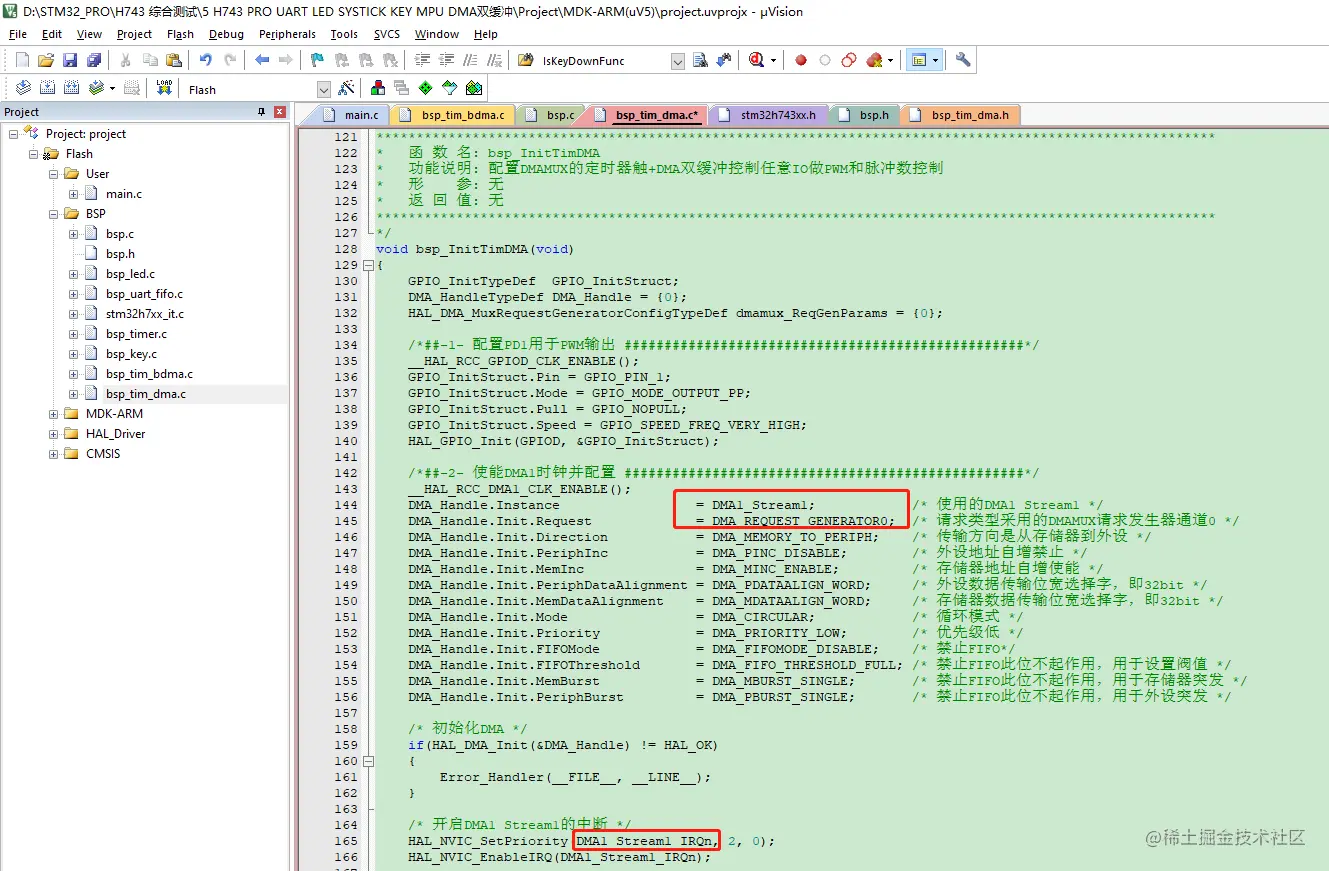Open the Tools menu
The image size is (1329, 871).
click(344, 34)
